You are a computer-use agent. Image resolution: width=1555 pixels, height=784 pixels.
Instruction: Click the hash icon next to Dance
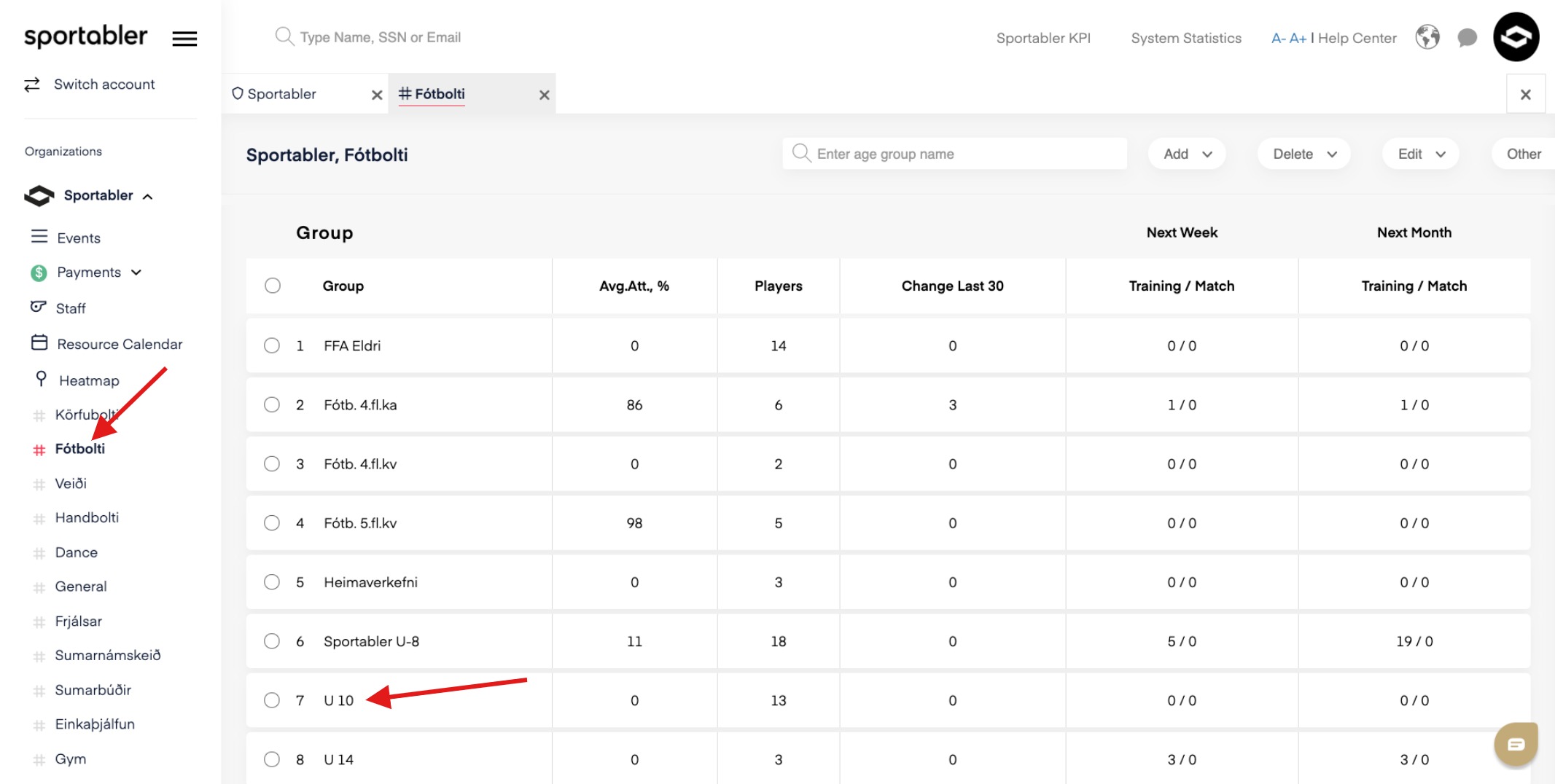point(39,553)
